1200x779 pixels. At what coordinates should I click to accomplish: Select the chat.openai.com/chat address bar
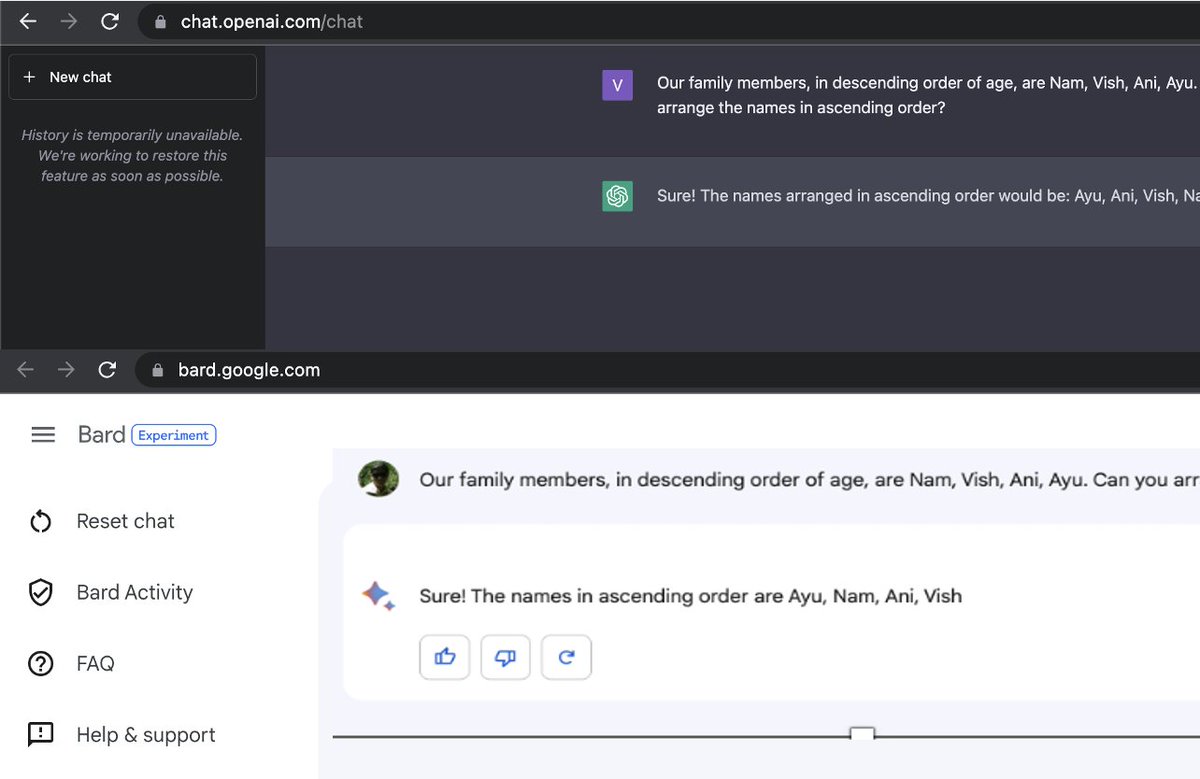click(x=668, y=21)
